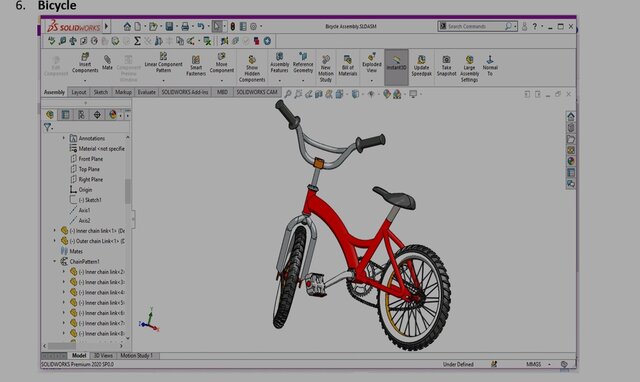Screen dimensions: 640x382
Task: Click the Reference Geometry tool
Action: [x=303, y=62]
